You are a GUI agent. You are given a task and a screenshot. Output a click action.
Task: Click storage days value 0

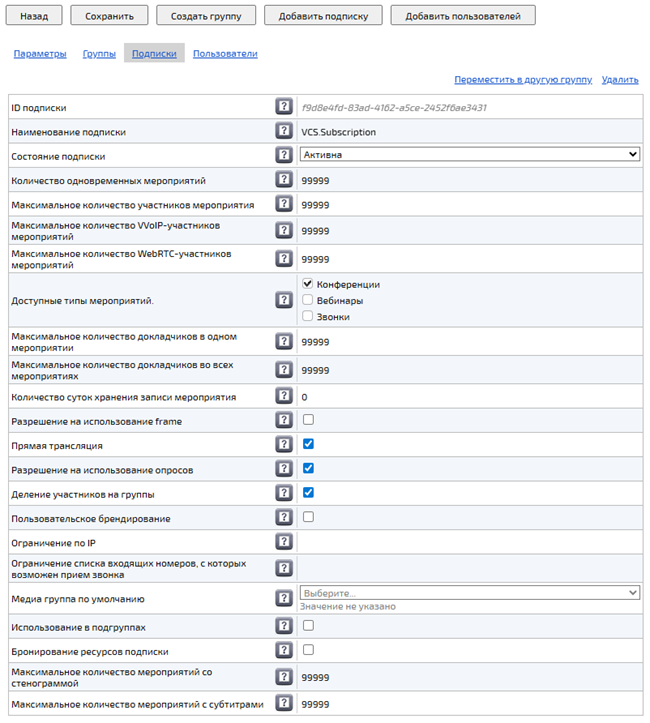click(x=304, y=397)
